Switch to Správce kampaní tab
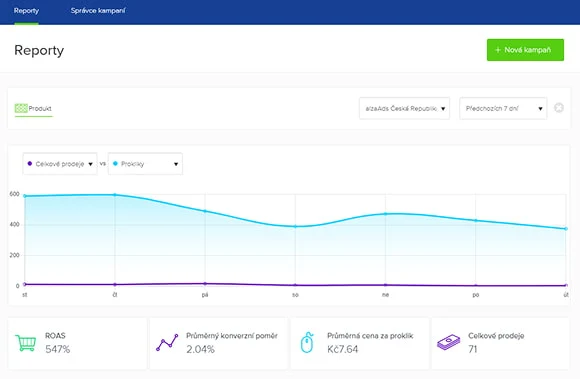The height and width of the screenshot is (379, 580). 98,11
